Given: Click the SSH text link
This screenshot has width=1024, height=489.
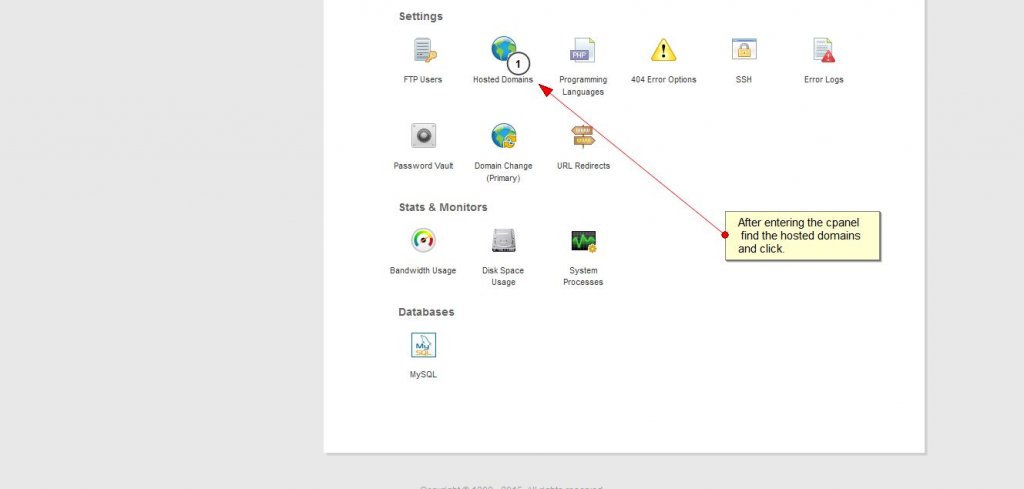Looking at the screenshot, I should [x=744, y=80].
